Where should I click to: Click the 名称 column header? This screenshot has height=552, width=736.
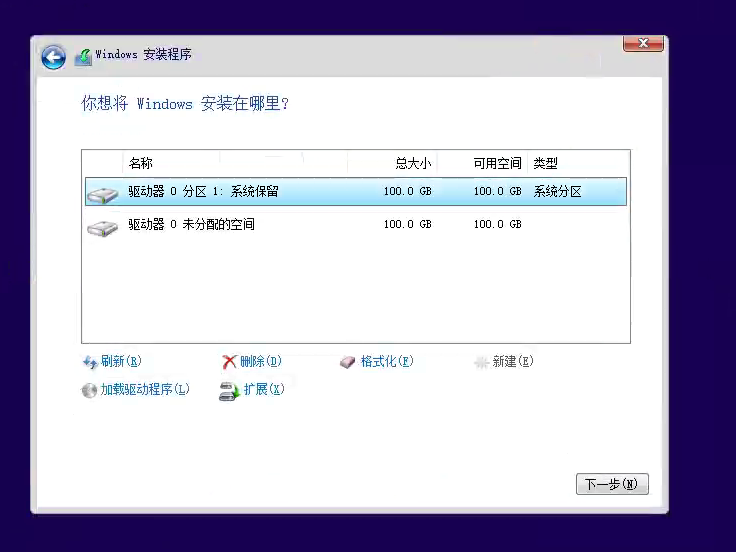[140, 163]
